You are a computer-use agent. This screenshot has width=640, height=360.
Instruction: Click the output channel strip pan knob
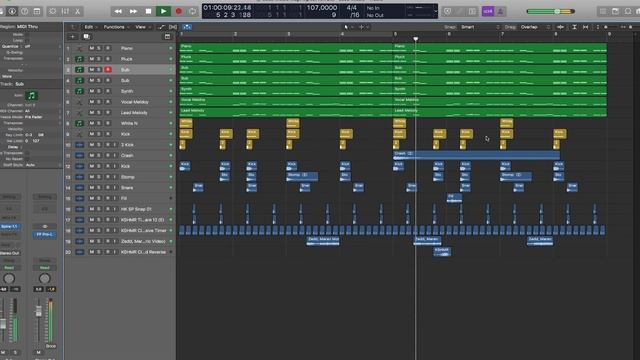point(44,278)
